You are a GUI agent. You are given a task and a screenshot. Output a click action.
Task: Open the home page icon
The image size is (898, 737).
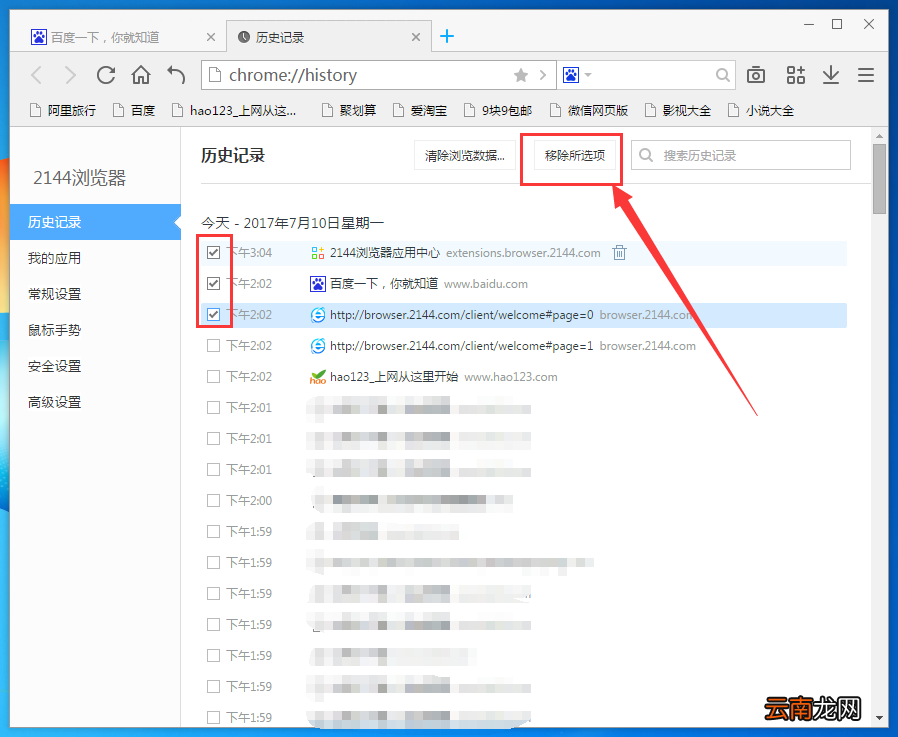(x=141, y=75)
